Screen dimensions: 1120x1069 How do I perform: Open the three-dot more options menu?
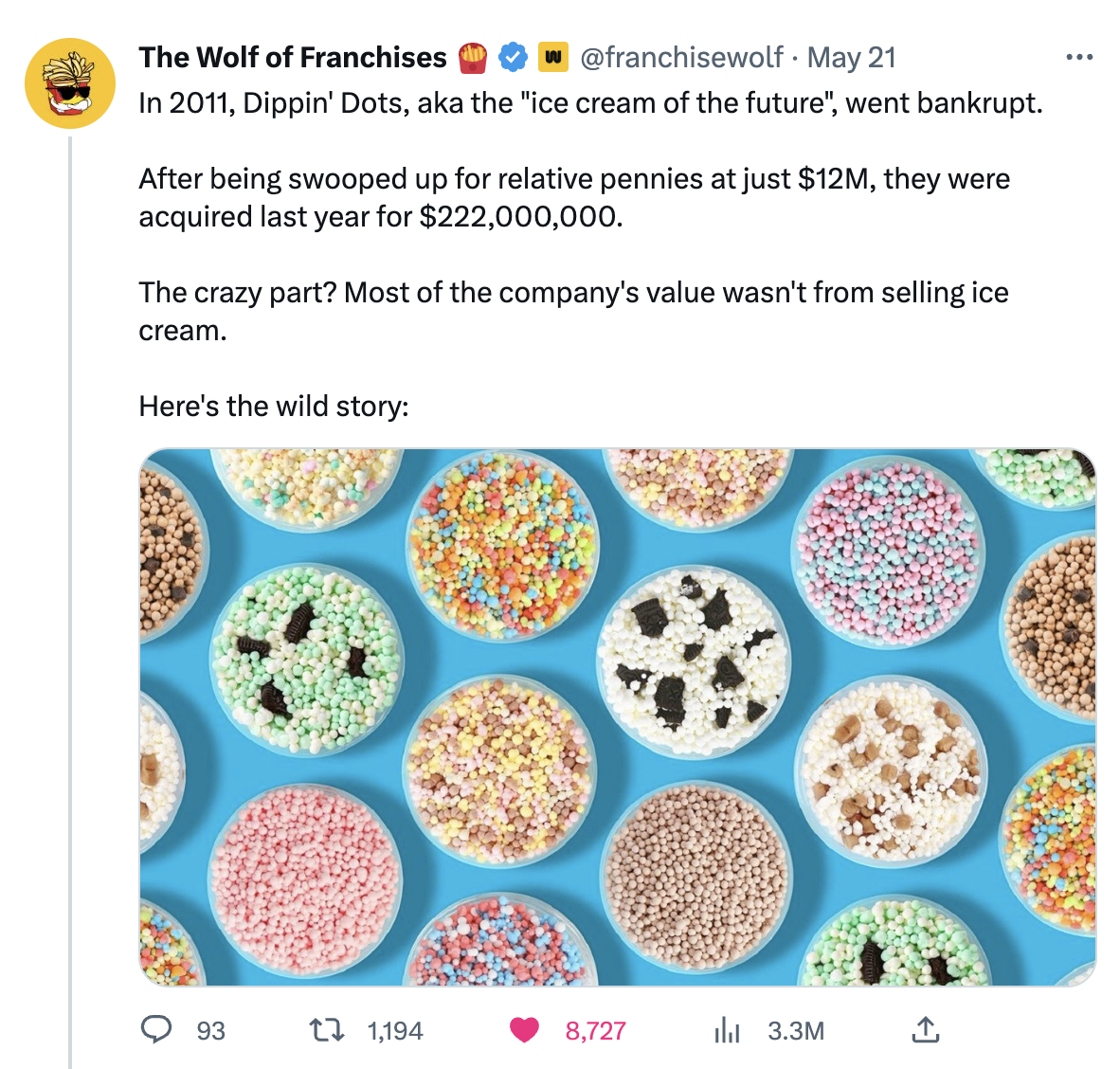(1078, 57)
